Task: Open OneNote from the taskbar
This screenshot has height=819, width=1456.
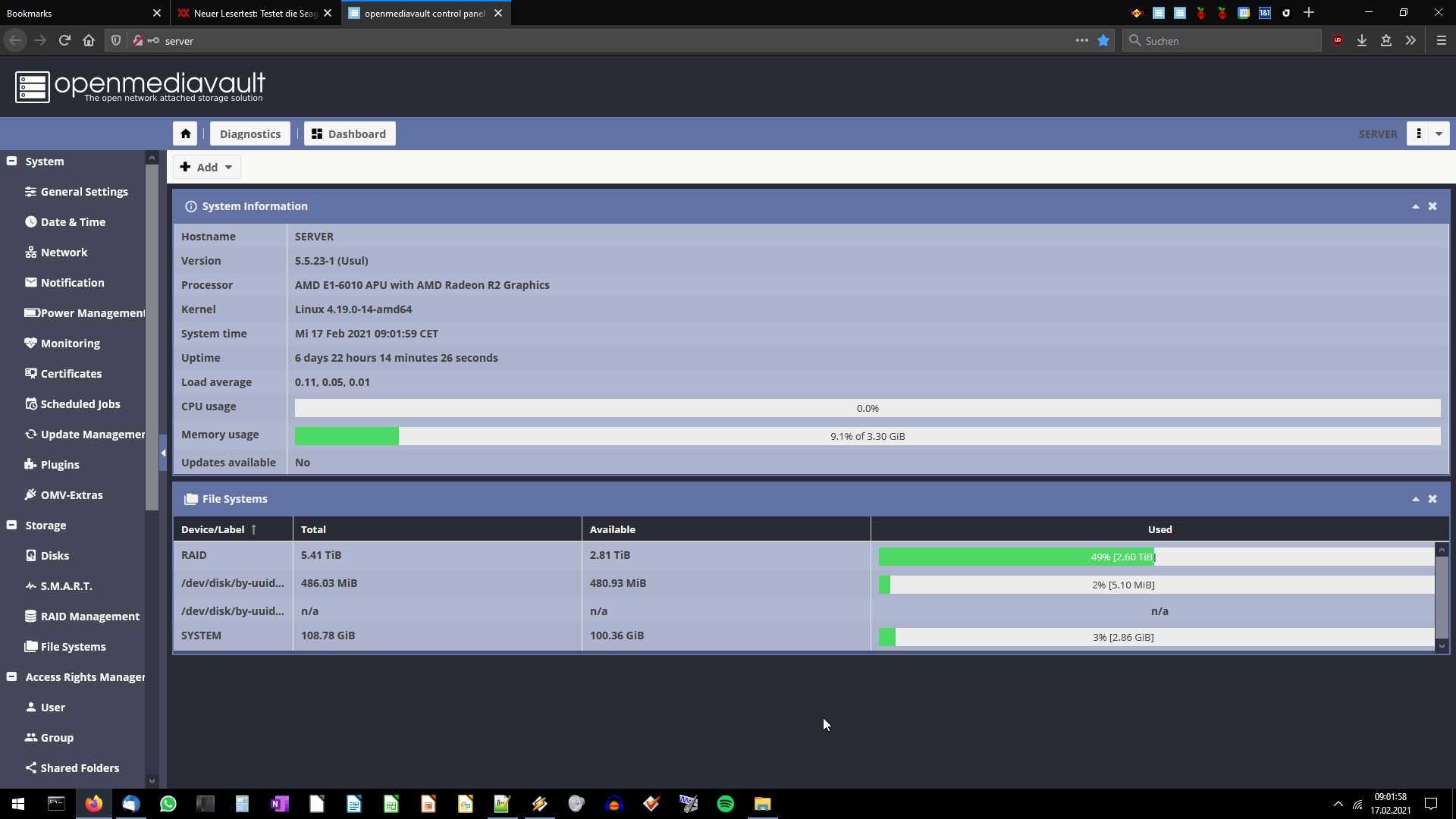Action: [279, 804]
